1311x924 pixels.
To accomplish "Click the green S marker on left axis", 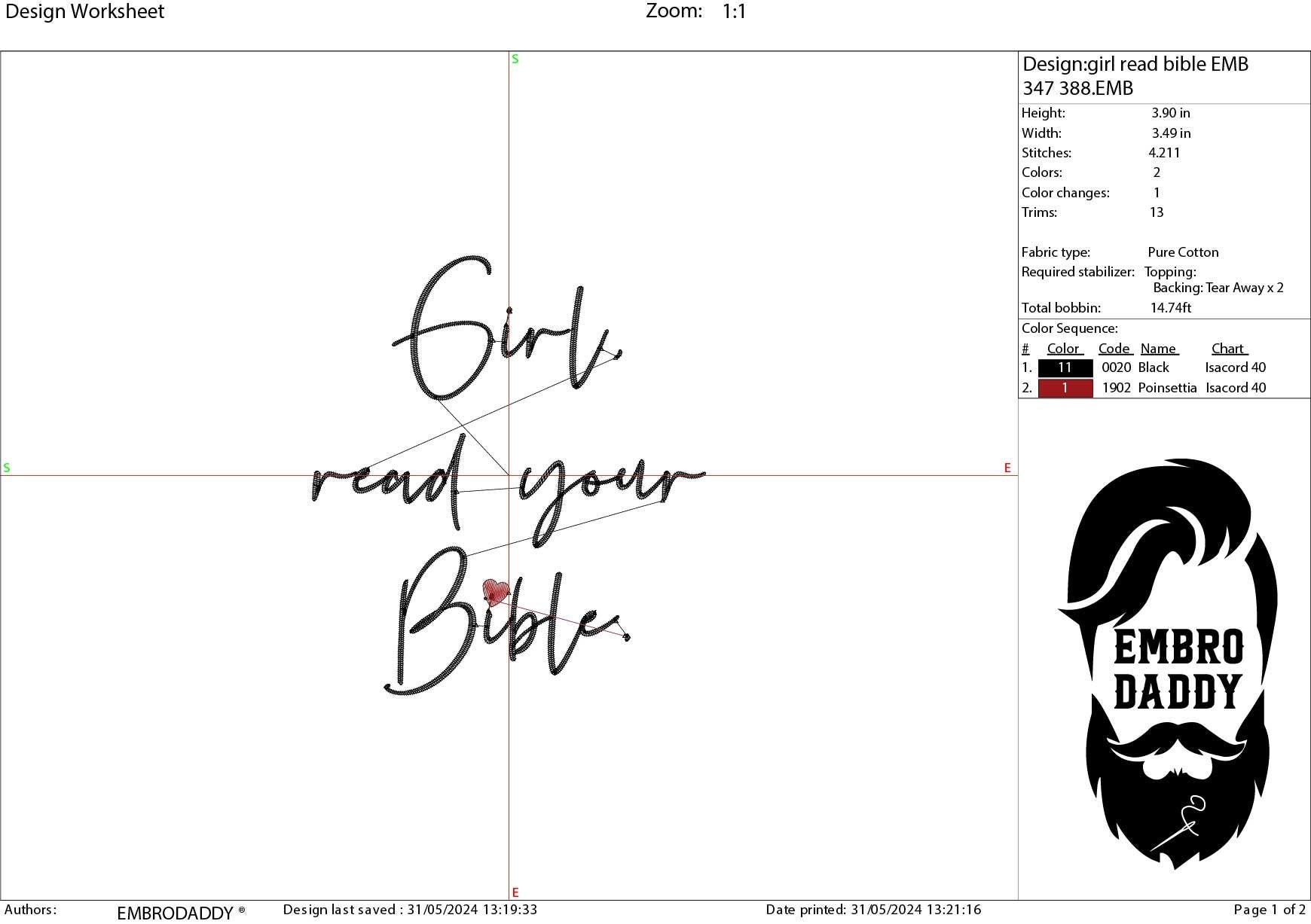I will (6, 468).
